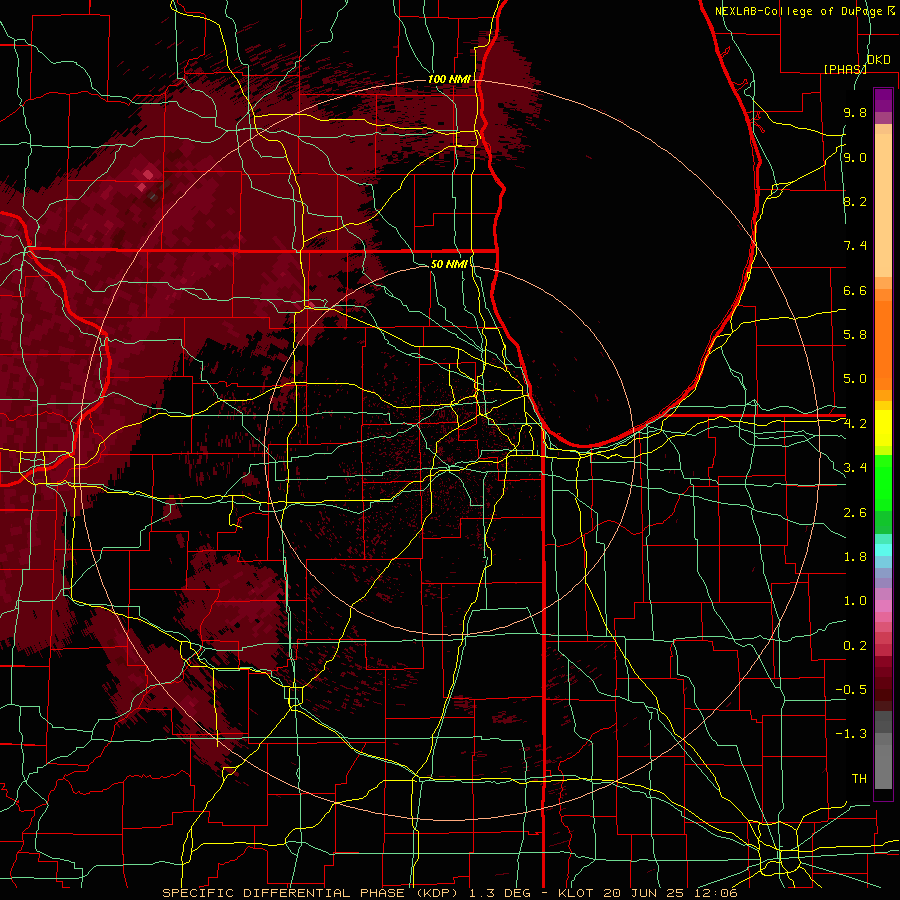Click the yellow segment of the color bar
Screen dimensions: 900x900
click(883, 428)
